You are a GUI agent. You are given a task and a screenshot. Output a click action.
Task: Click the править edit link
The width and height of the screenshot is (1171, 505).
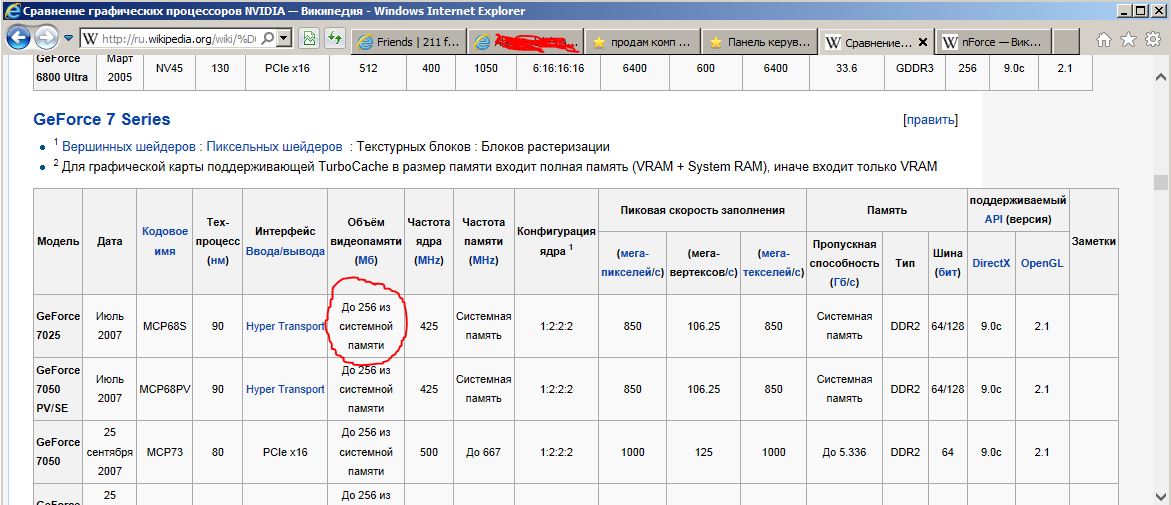[x=930, y=120]
